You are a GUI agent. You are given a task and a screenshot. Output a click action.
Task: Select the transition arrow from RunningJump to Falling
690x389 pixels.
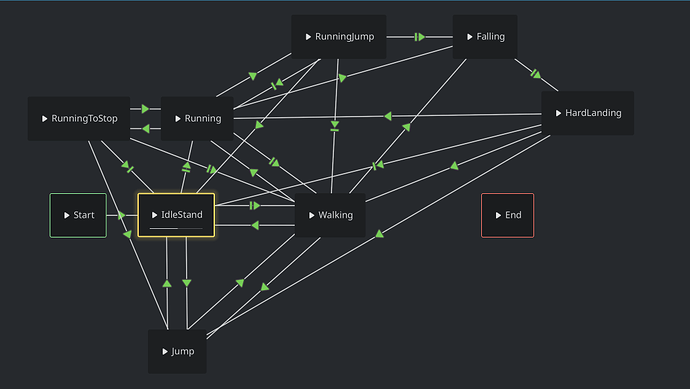tap(420, 37)
